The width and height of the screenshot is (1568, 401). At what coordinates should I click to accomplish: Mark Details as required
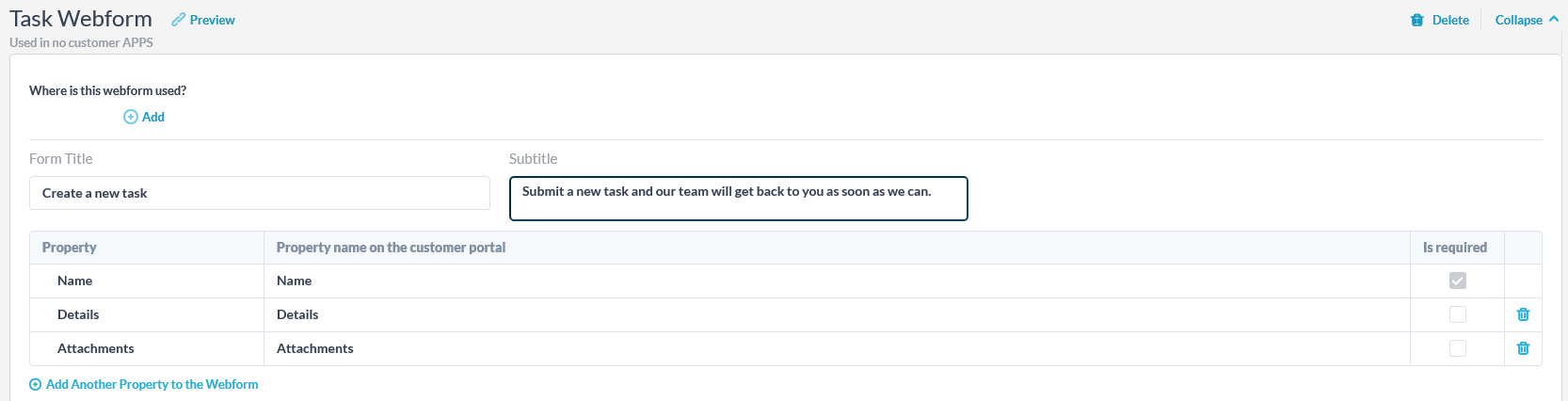click(x=1458, y=314)
